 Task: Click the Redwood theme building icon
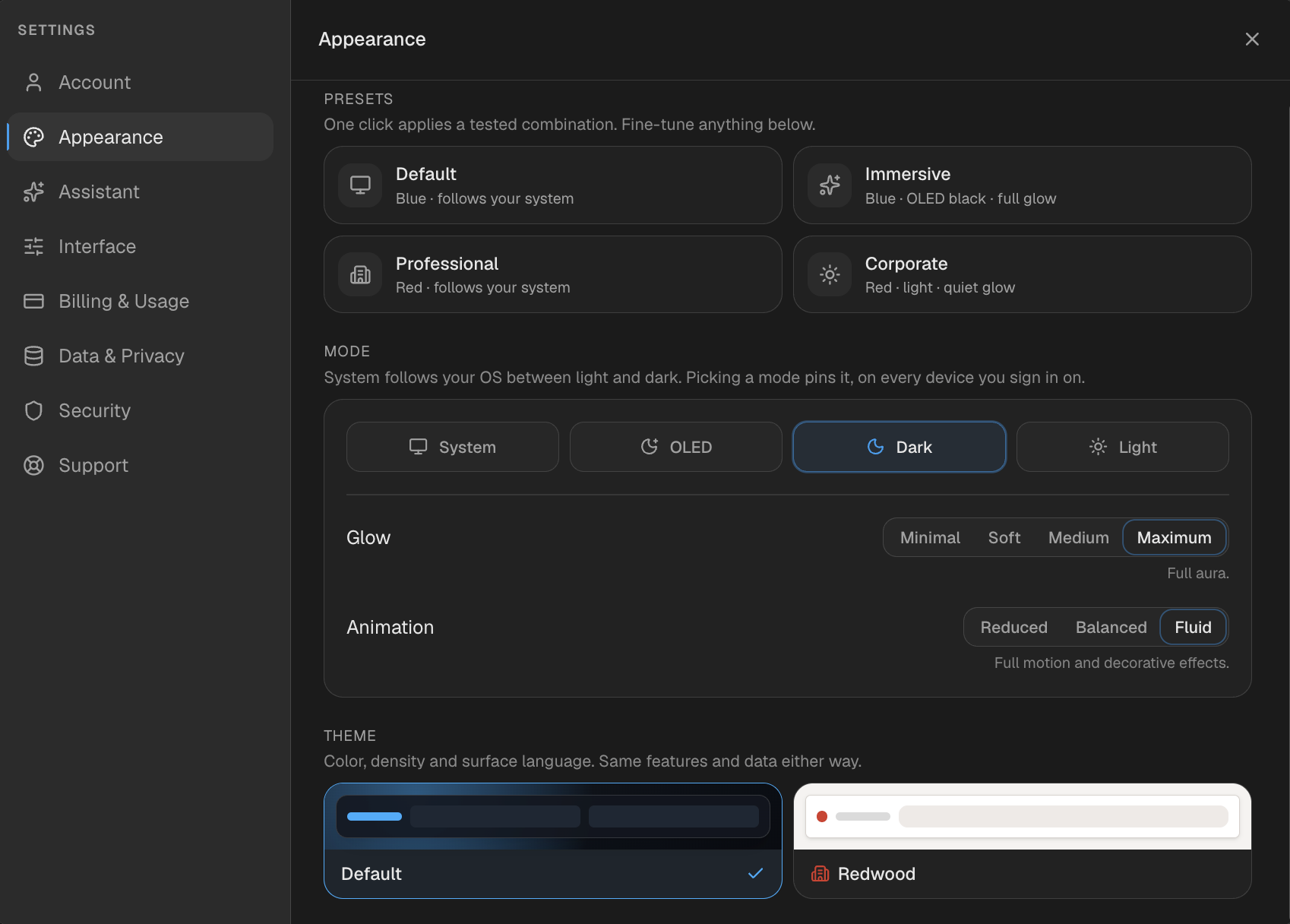point(820,874)
